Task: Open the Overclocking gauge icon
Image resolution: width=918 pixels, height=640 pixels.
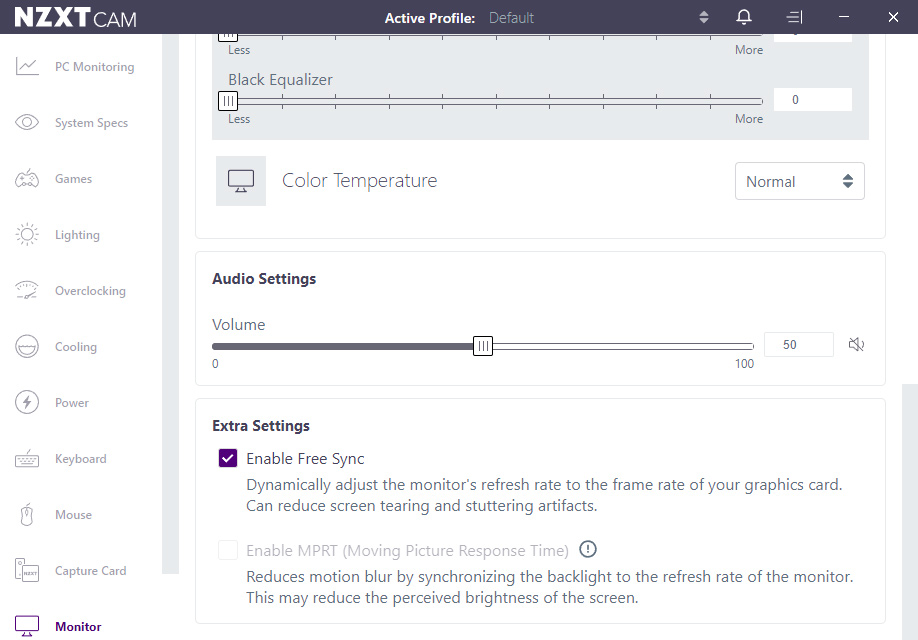Action: 27,291
